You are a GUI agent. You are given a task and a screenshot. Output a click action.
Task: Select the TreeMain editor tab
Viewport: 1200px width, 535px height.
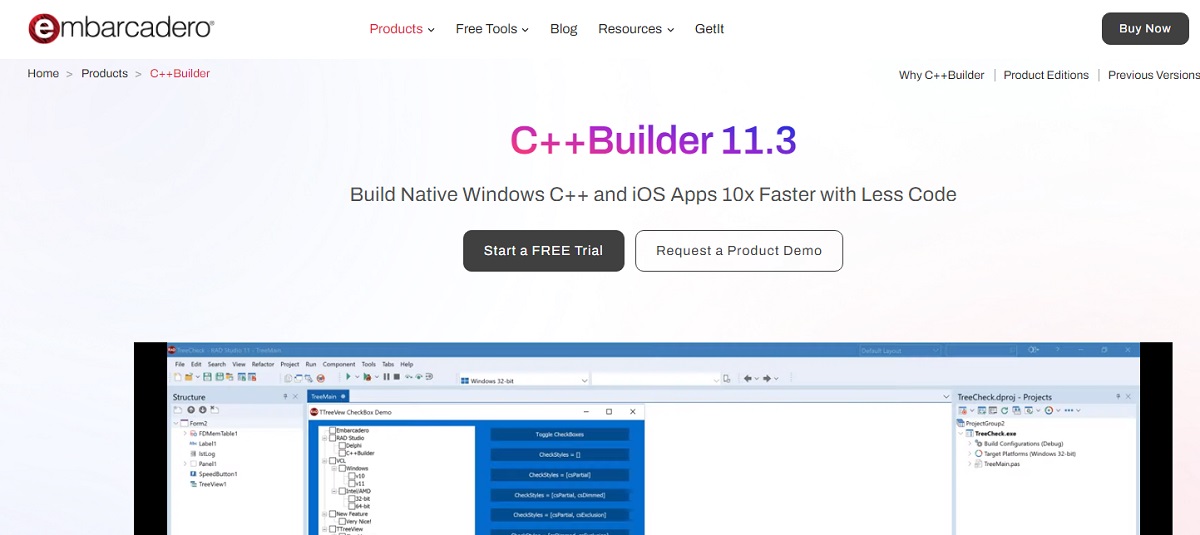point(325,397)
